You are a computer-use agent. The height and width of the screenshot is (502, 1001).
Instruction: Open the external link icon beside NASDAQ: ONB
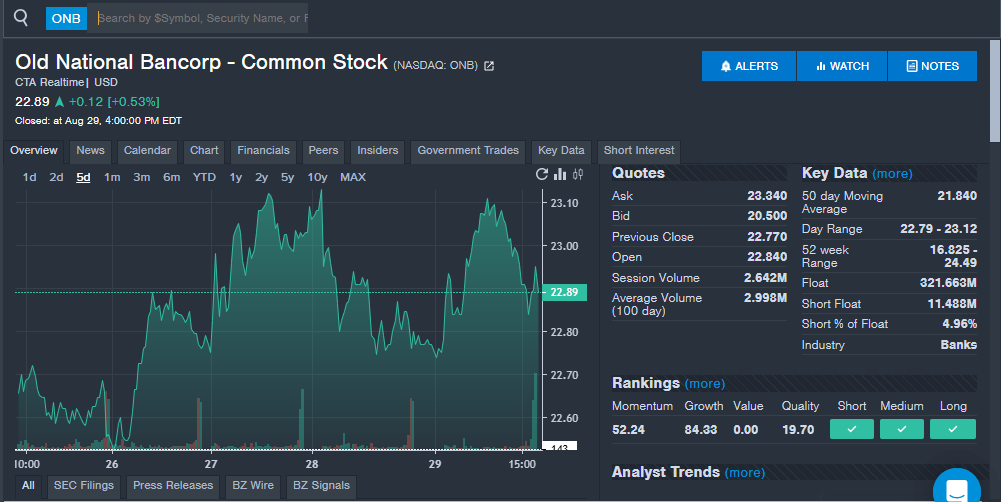(489, 66)
